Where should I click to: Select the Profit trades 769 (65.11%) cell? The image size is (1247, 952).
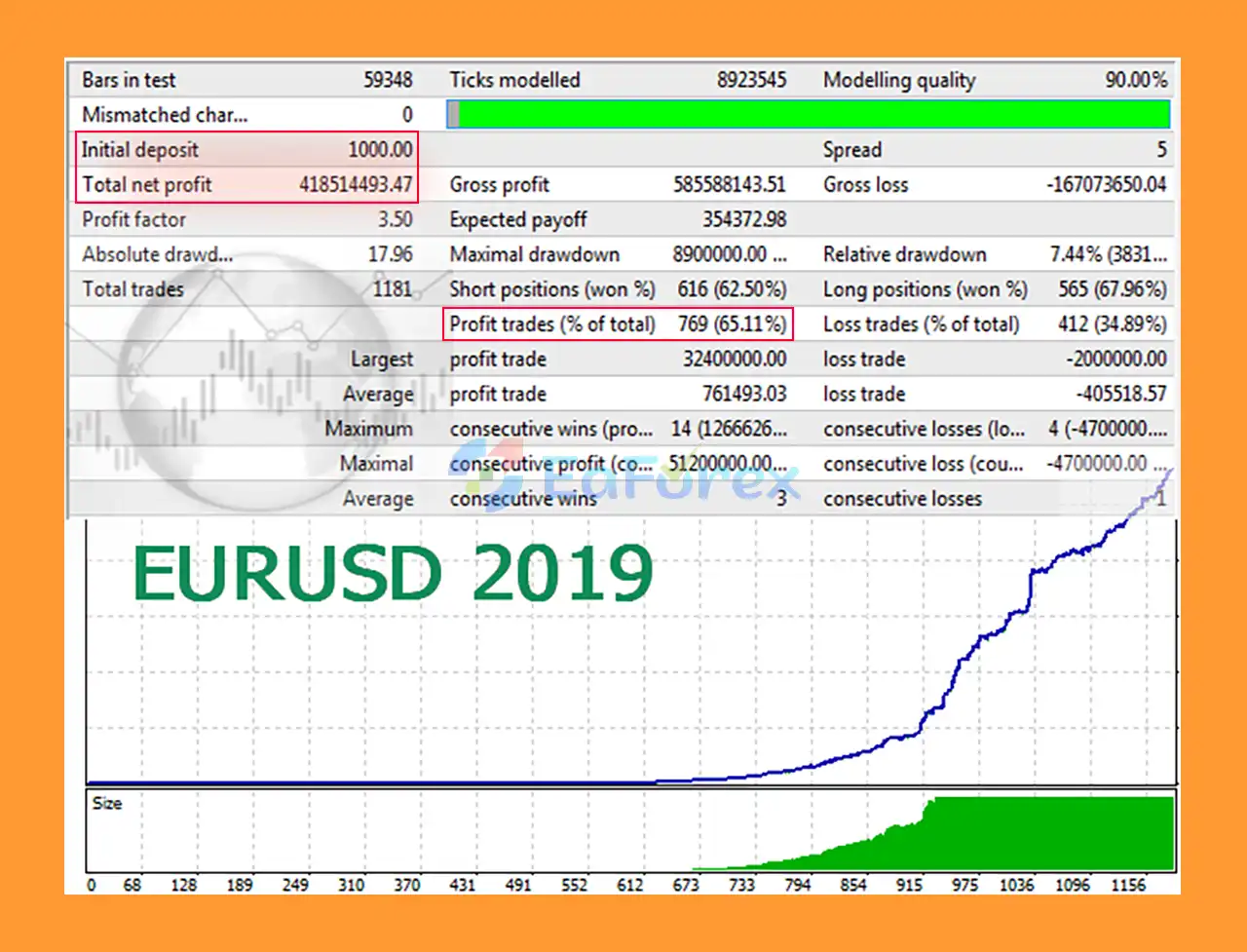click(732, 324)
